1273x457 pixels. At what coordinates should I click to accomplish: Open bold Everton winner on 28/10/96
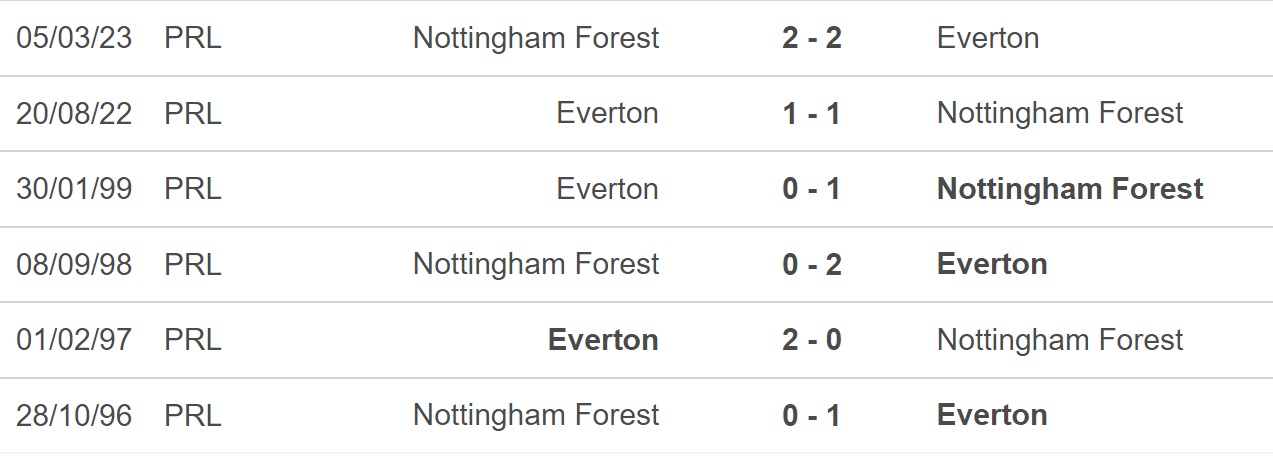pos(992,415)
